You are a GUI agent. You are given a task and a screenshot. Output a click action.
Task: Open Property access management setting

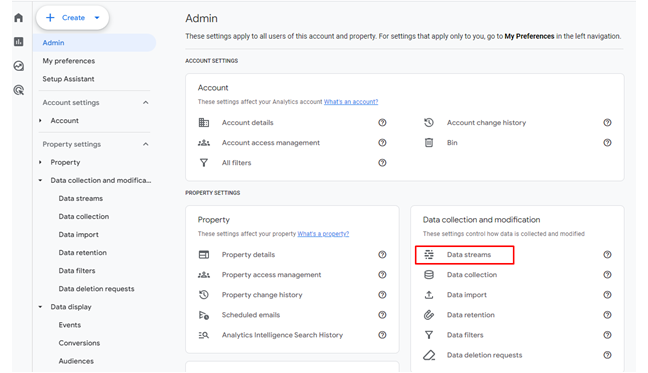pos(271,275)
